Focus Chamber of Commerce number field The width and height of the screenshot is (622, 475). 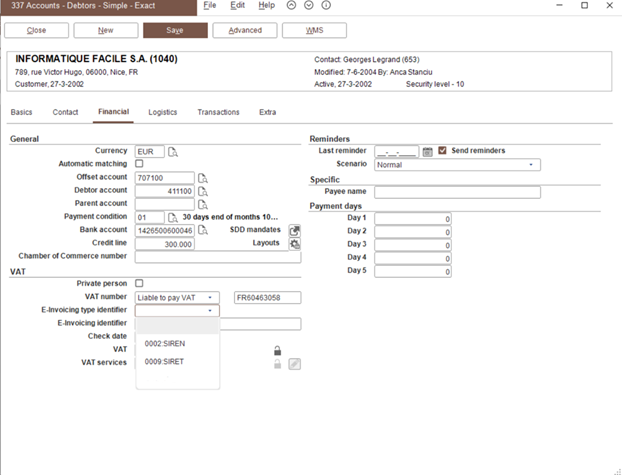click(x=218, y=257)
